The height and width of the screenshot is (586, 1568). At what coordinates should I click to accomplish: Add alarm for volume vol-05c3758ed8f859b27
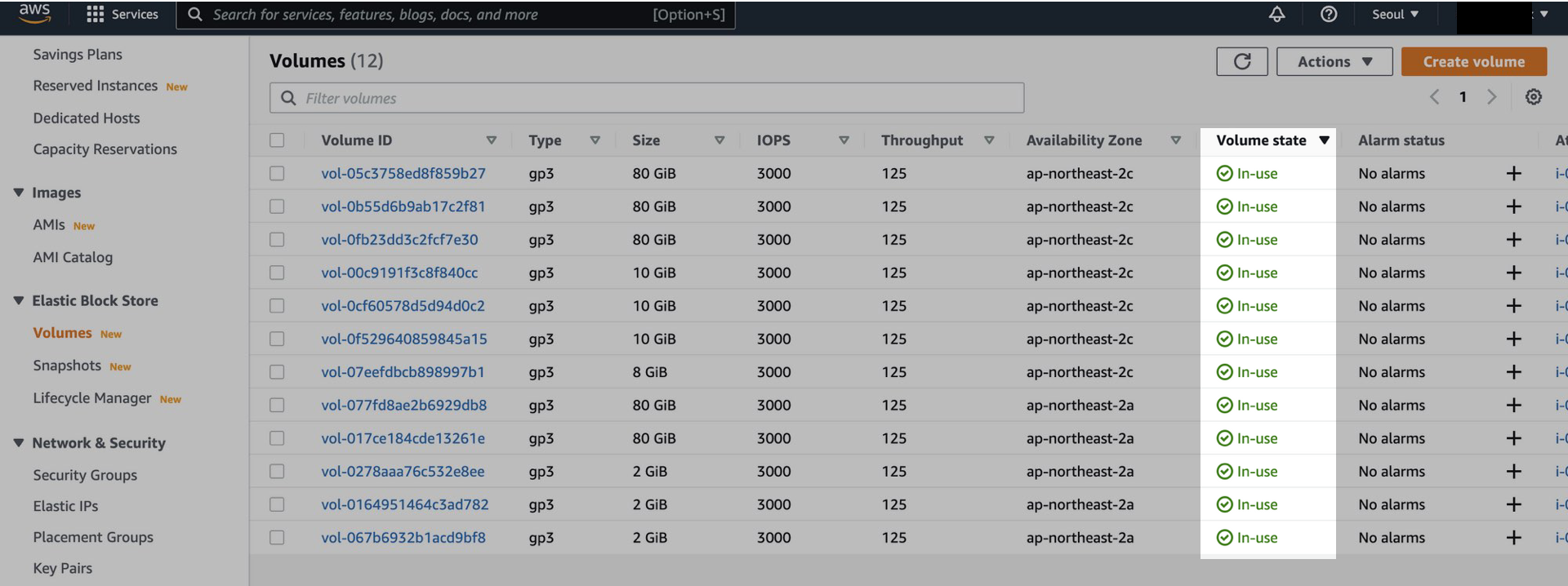1513,173
